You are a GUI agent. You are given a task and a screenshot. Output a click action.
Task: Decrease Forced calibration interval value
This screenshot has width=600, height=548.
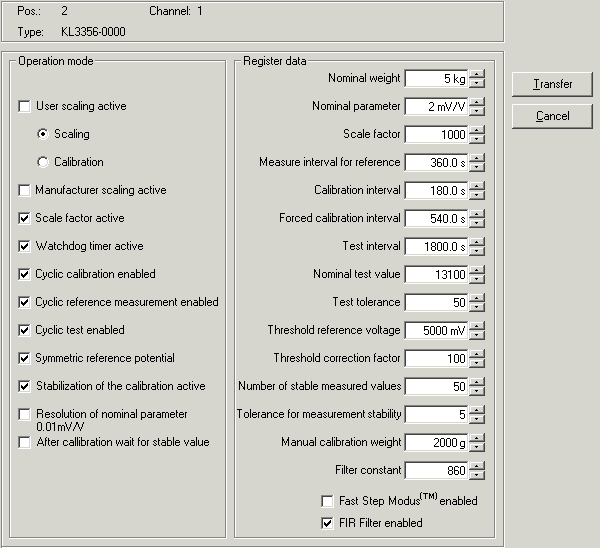click(x=477, y=223)
